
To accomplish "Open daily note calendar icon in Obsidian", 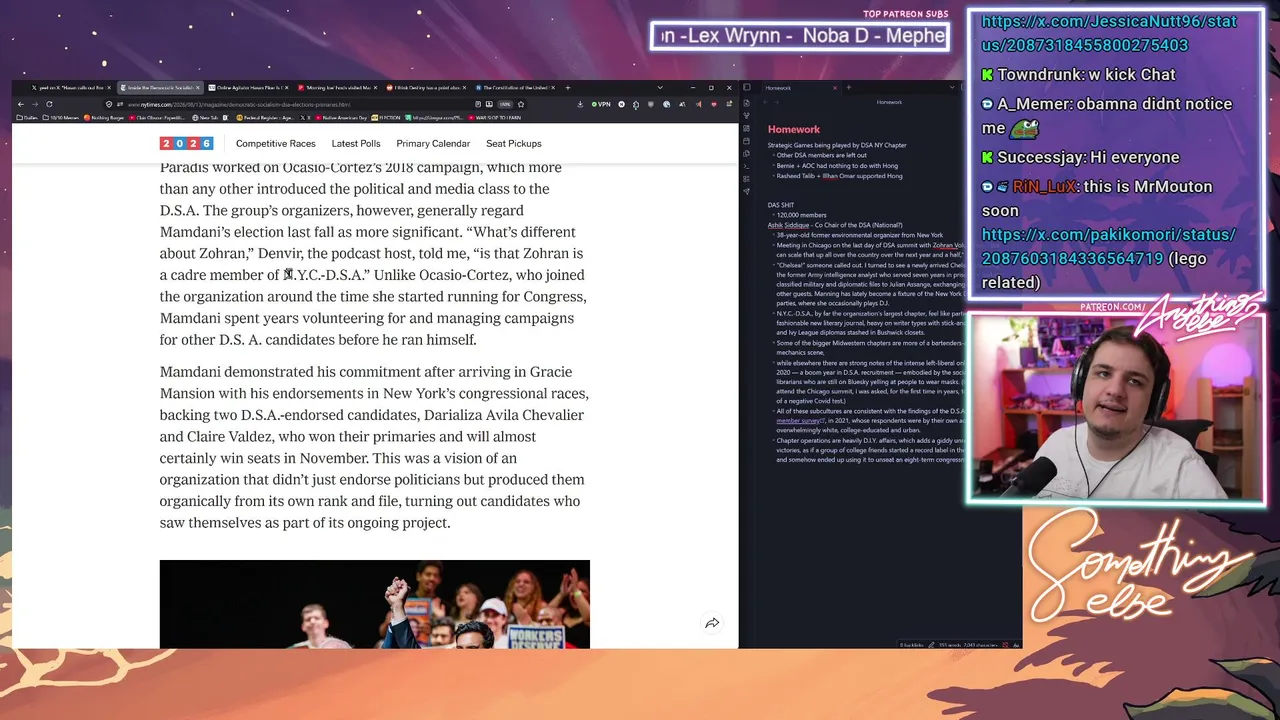I will coord(746,141).
